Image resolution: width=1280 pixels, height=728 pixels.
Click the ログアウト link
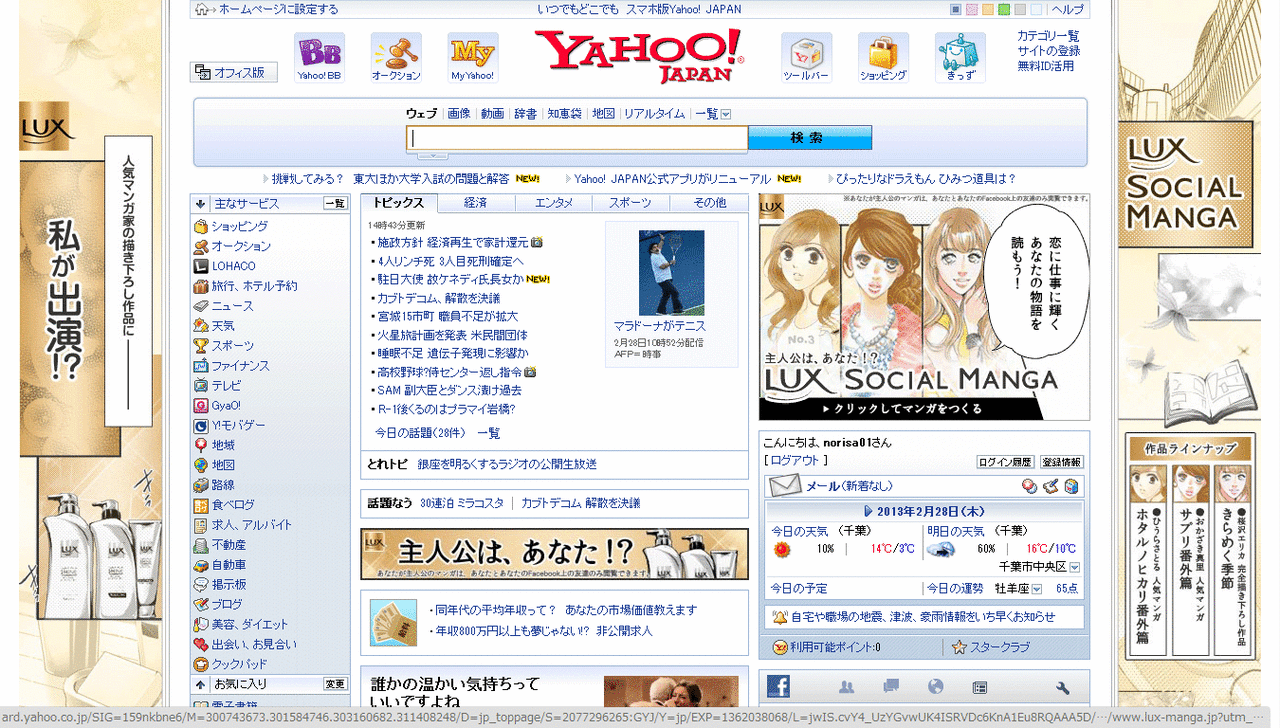click(x=795, y=460)
